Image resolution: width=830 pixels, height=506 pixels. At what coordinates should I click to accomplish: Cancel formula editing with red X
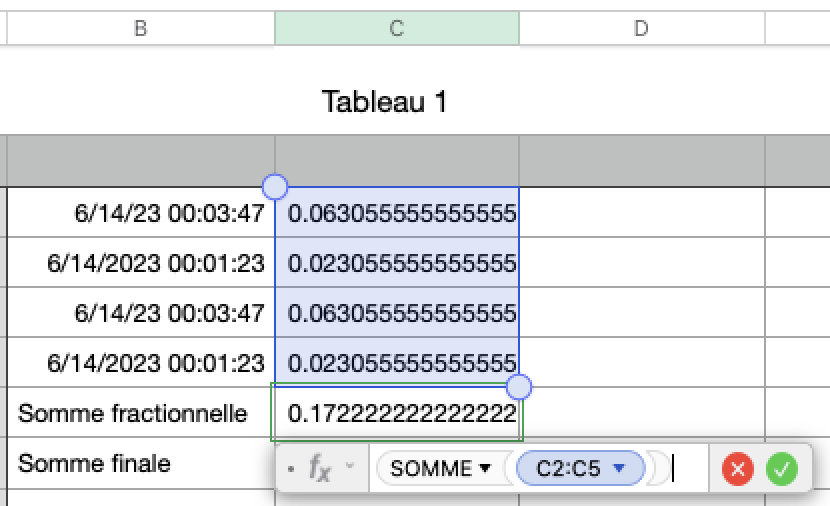point(738,468)
